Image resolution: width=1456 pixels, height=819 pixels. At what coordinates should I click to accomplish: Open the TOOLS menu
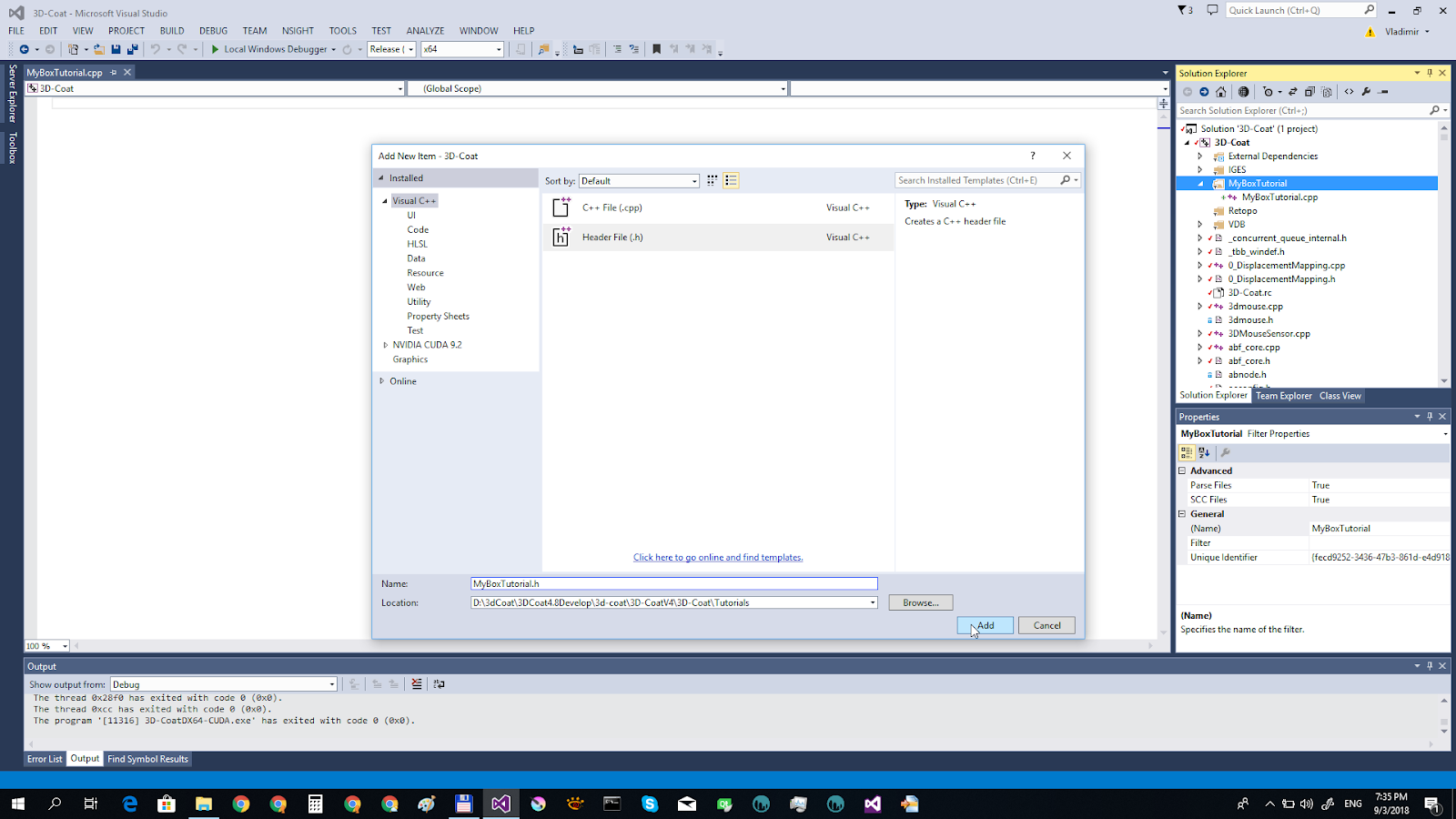point(343,30)
